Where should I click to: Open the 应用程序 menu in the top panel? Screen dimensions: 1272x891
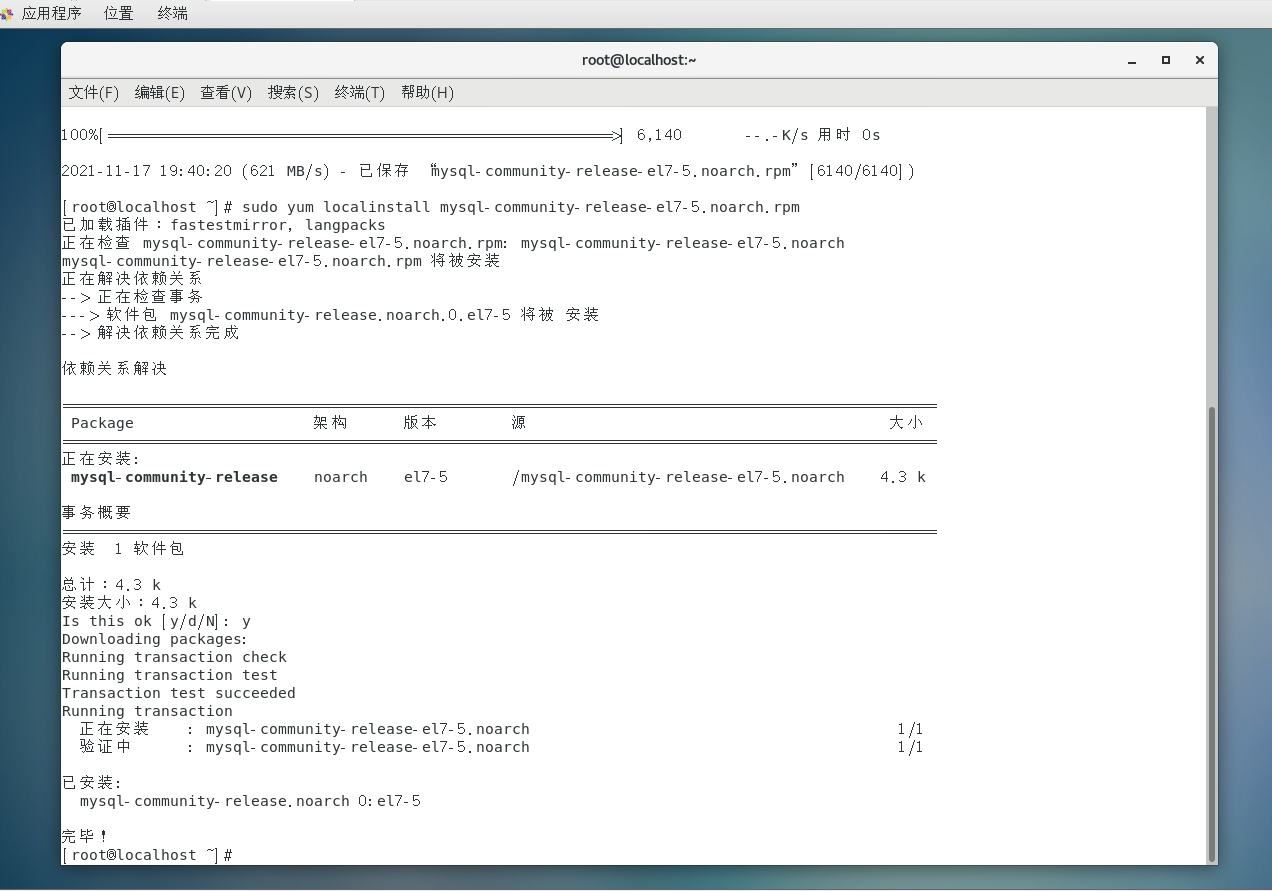pos(52,13)
